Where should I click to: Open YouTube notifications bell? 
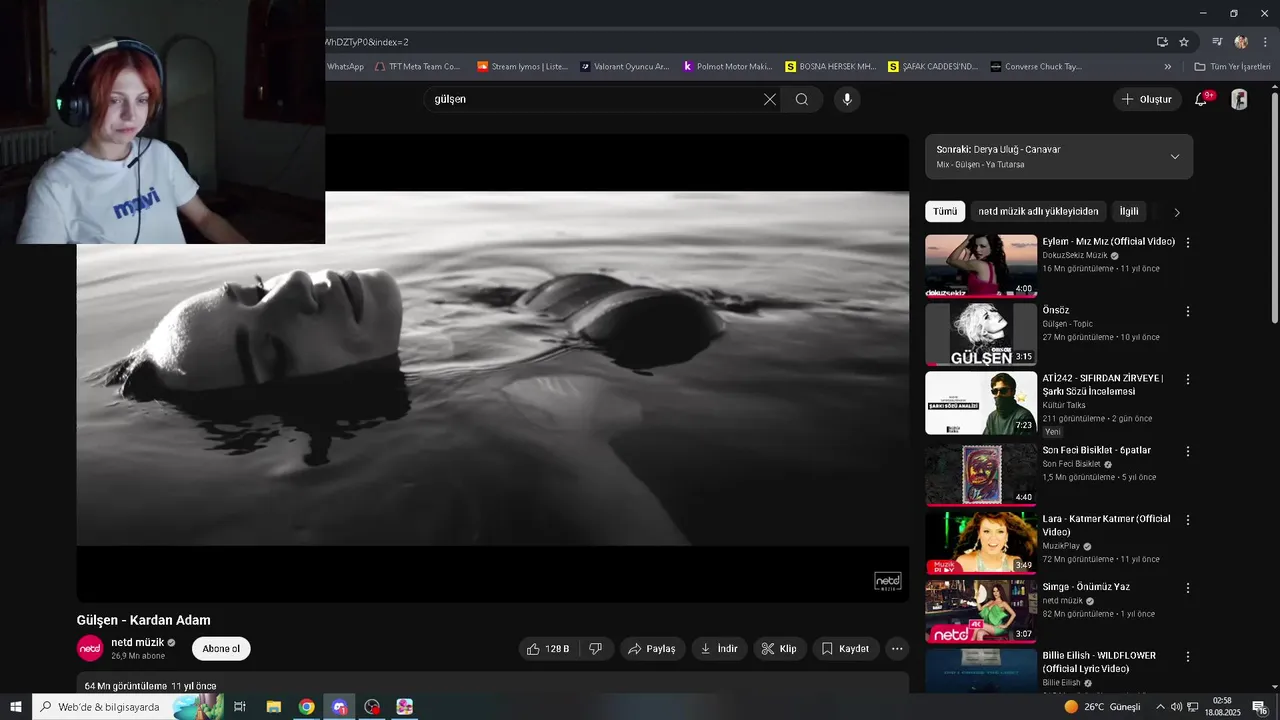click(1201, 99)
